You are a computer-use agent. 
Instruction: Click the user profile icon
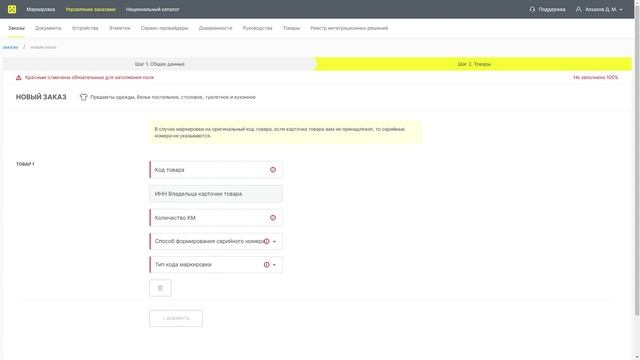pyautogui.click(x=578, y=9)
